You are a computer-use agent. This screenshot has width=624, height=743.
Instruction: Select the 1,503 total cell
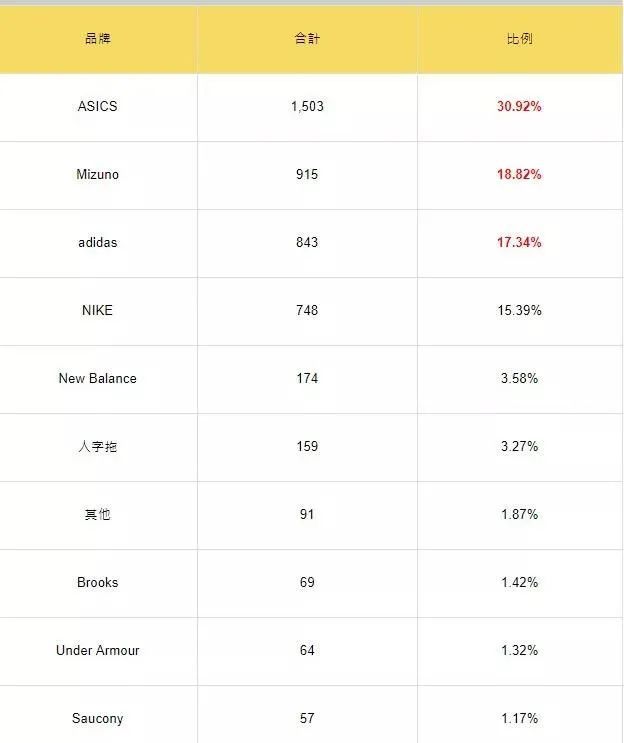307,106
